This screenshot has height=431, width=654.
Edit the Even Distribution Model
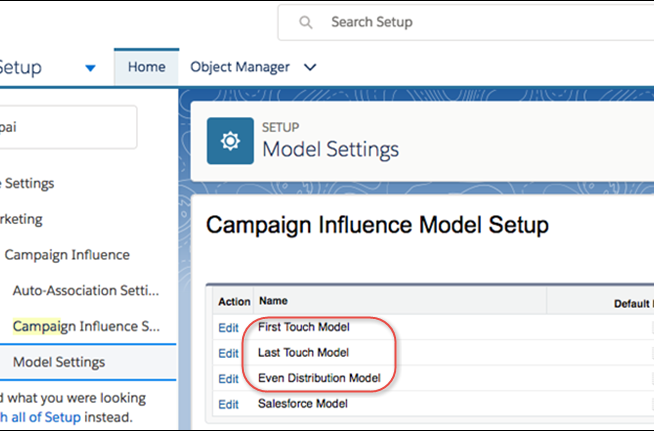pyautogui.click(x=228, y=379)
